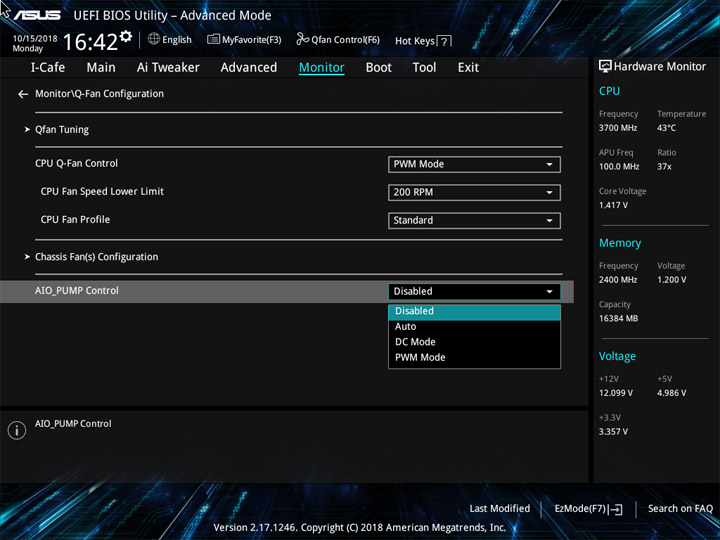Click Search on FAQ link
Viewport: 720px width, 540px height.
[680, 509]
